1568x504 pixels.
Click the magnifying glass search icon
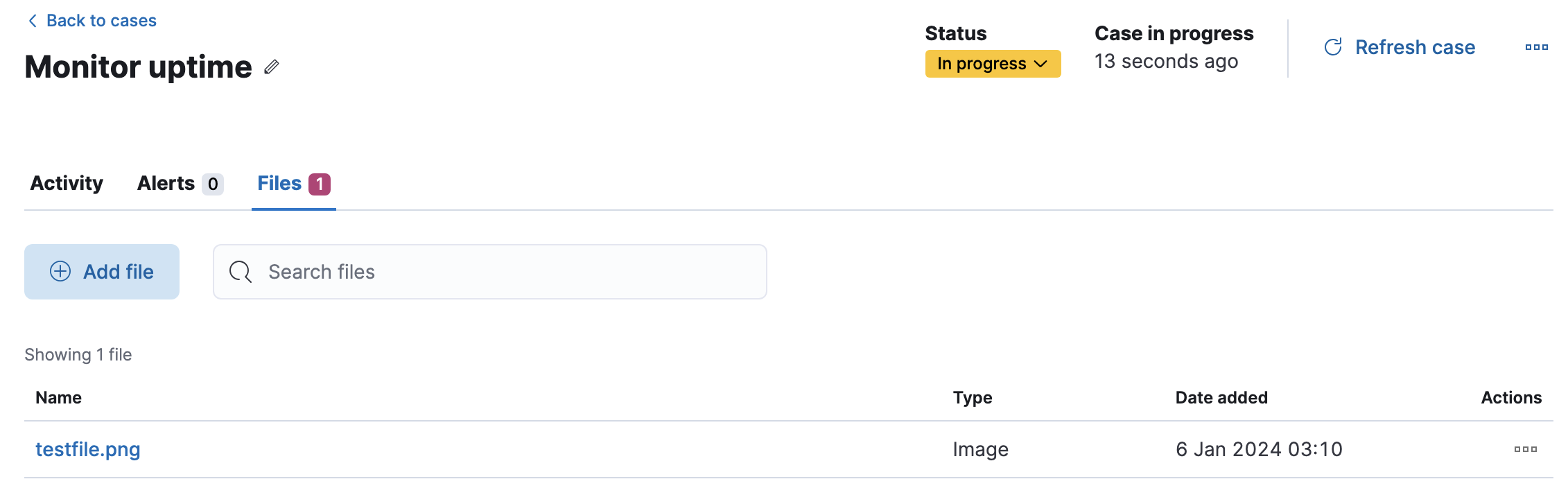click(x=241, y=272)
